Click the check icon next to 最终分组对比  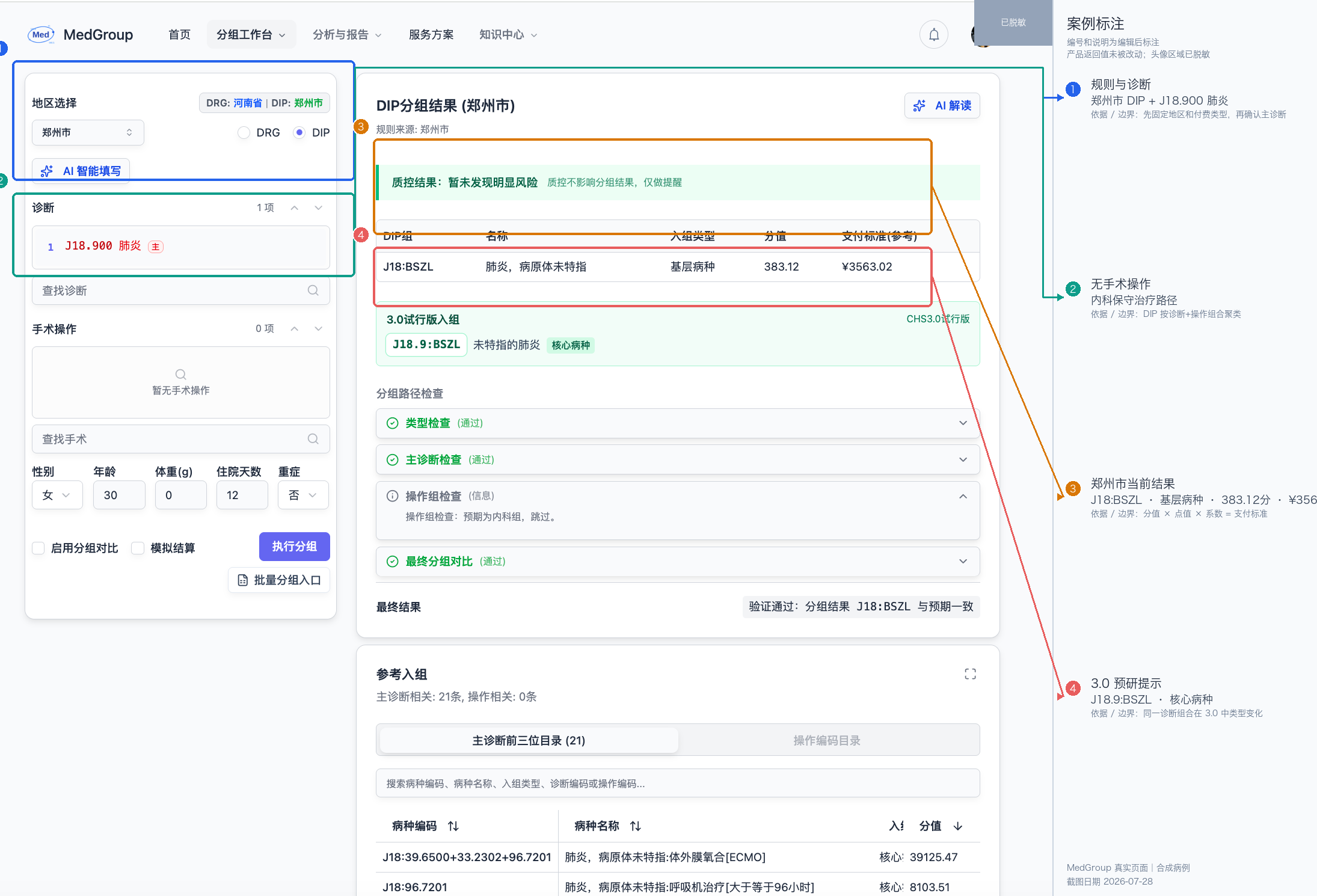[x=393, y=562]
